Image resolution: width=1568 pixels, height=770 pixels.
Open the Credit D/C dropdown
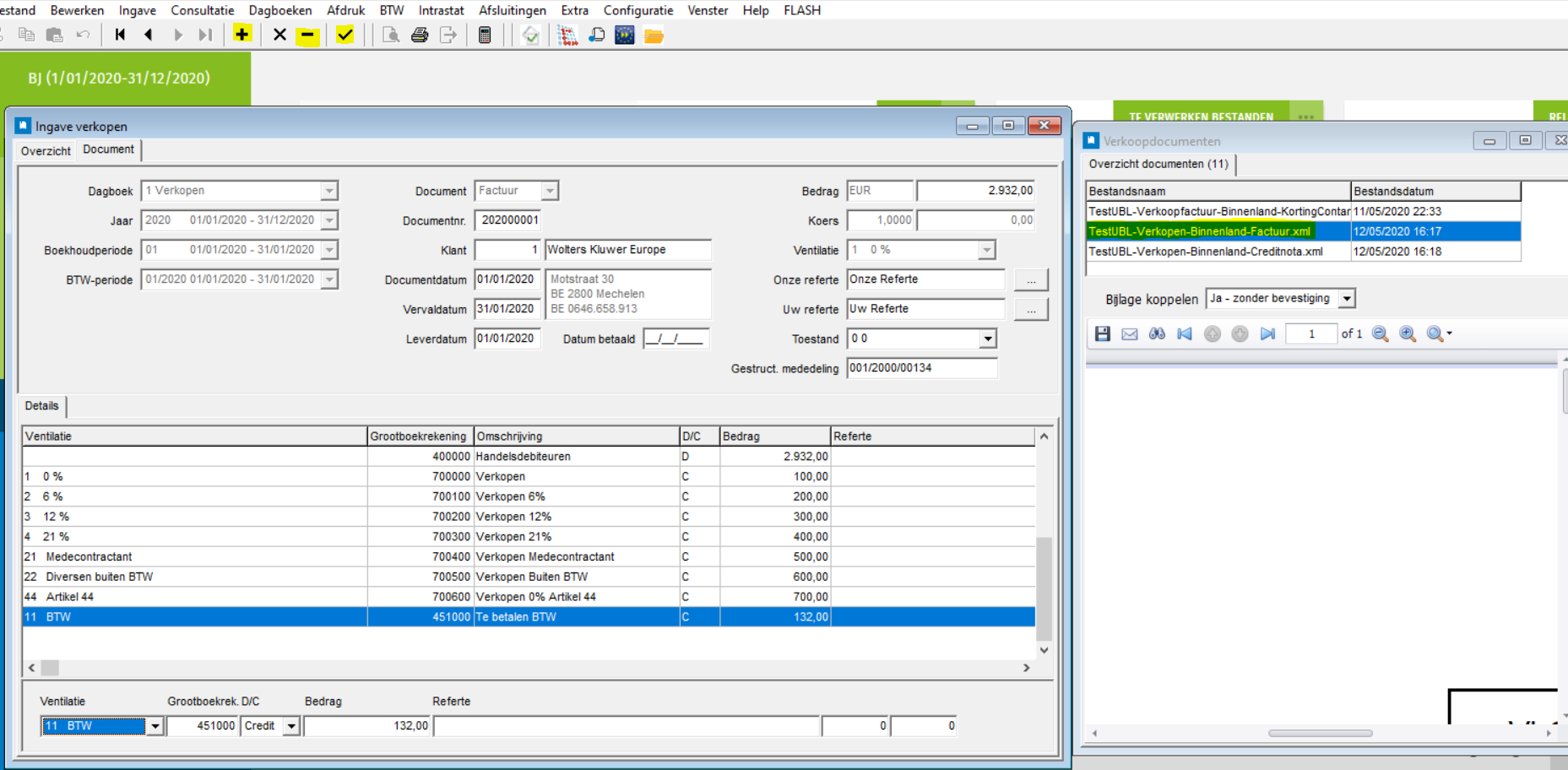click(x=291, y=726)
